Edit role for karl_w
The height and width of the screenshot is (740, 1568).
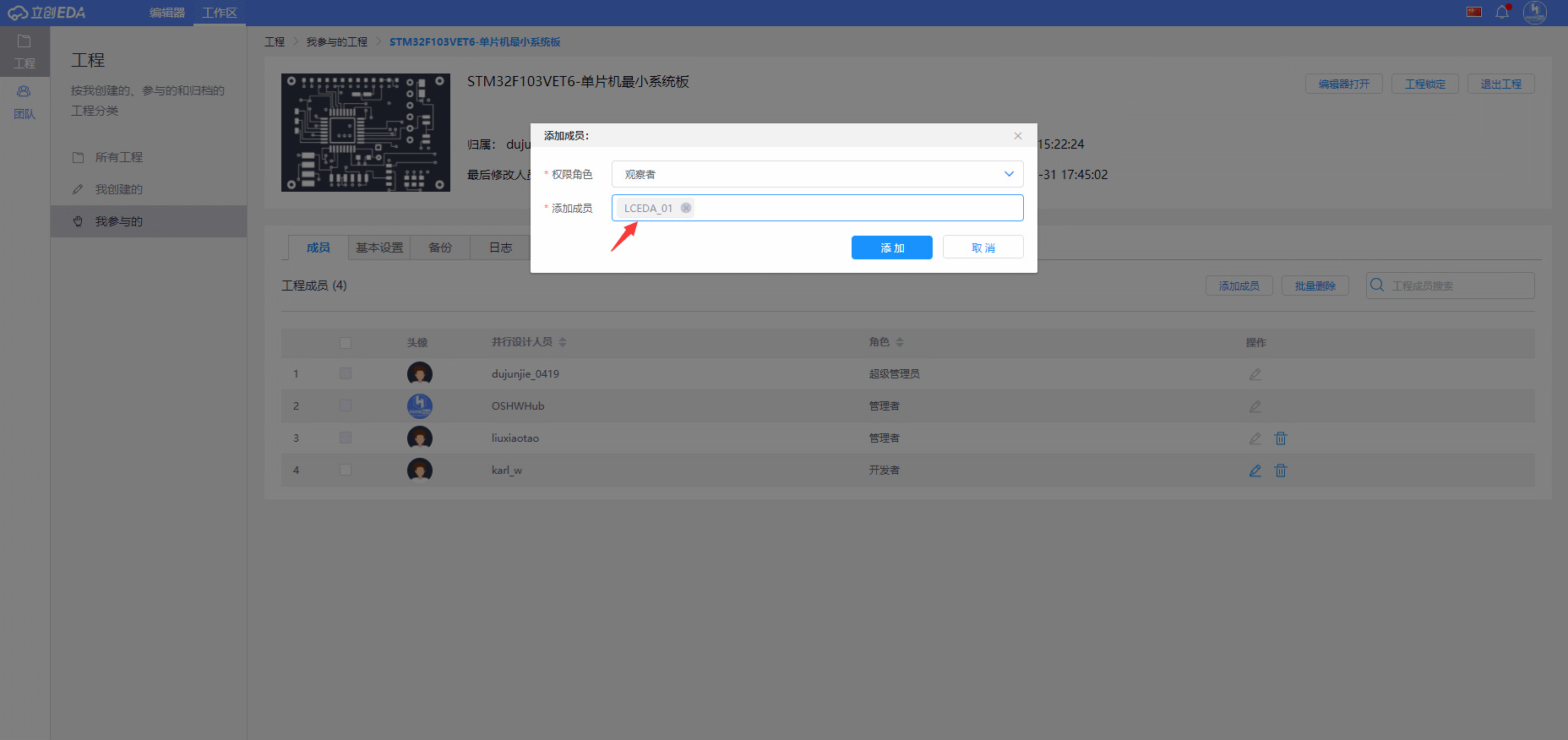1255,471
